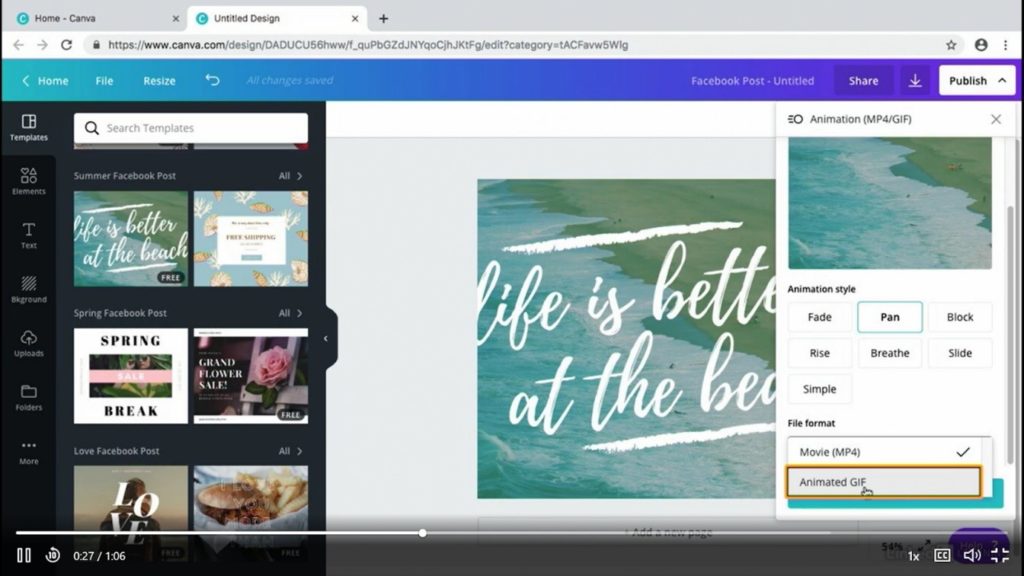This screenshot has width=1024, height=576.
Task: Open the Publish dropdown button
Action: click(976, 81)
